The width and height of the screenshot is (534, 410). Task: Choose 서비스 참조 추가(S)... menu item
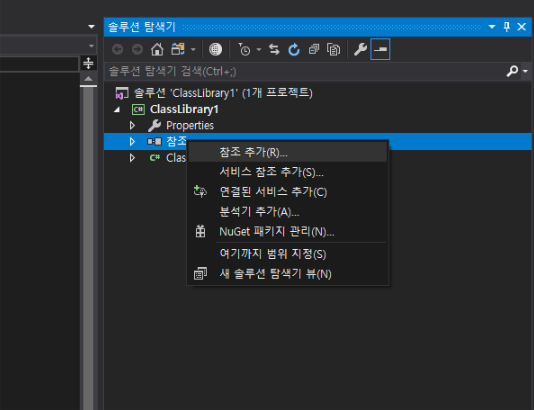pos(287,172)
